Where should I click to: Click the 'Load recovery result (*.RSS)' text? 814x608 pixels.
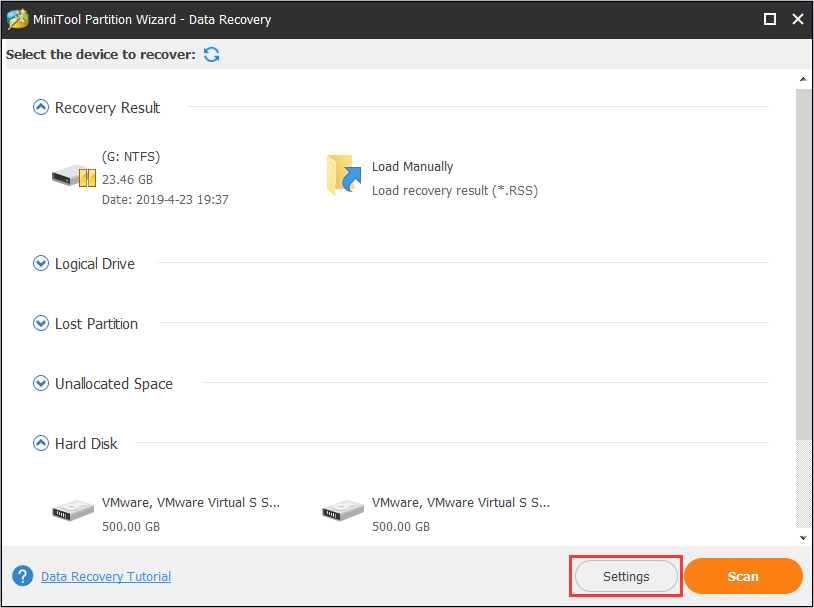click(x=455, y=191)
